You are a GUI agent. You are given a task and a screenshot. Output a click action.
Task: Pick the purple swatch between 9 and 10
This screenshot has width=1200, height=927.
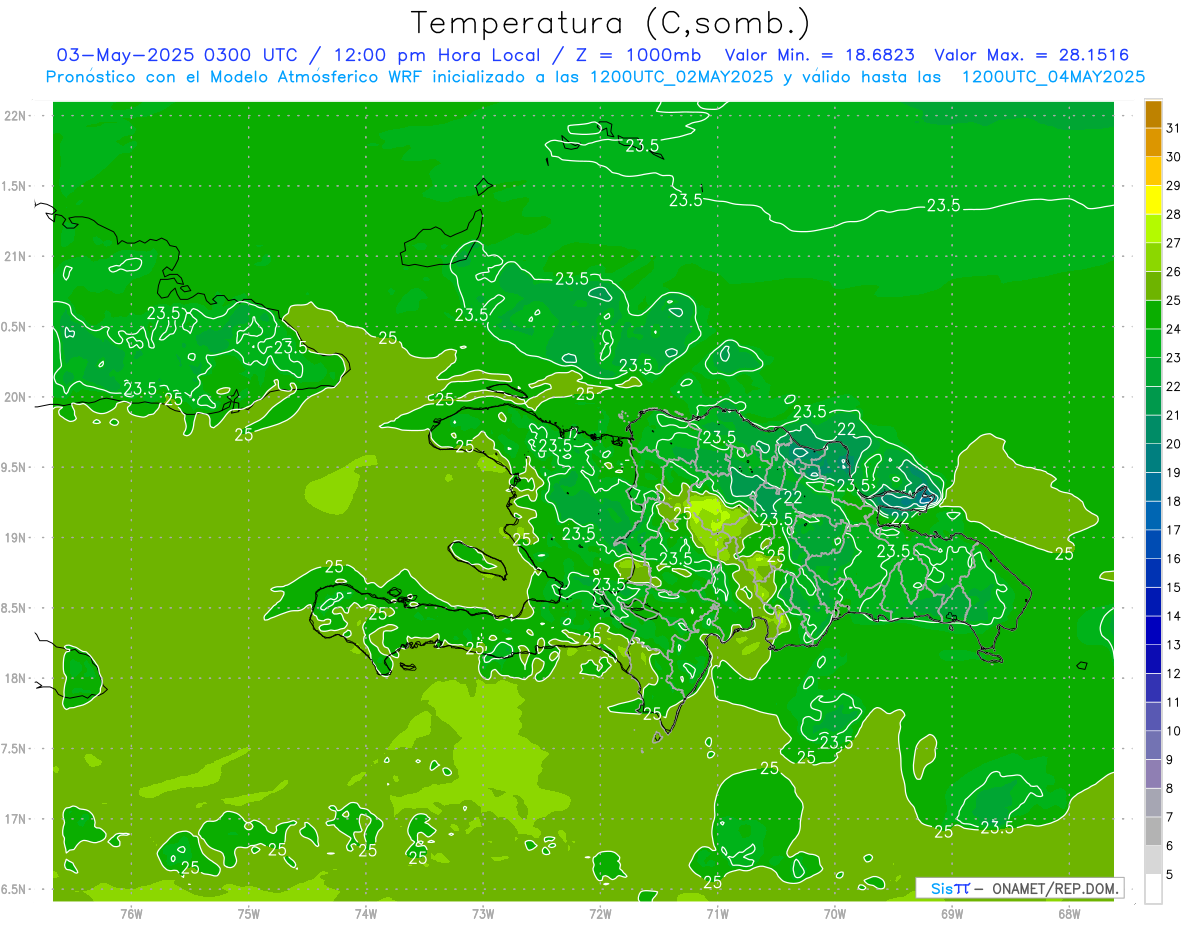click(x=1153, y=745)
